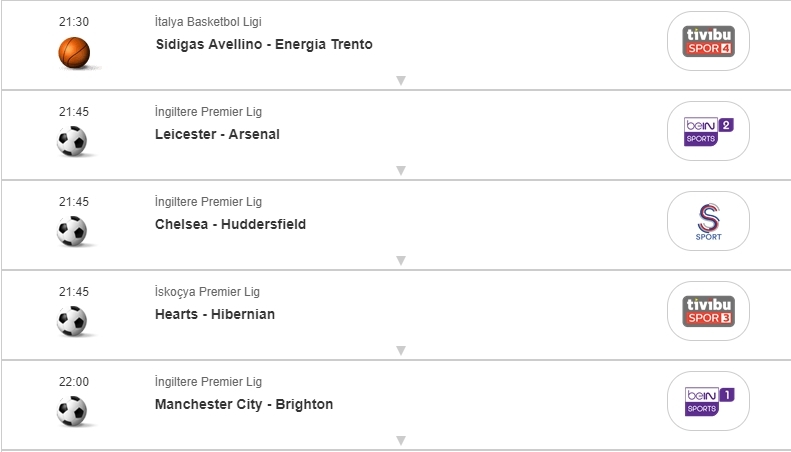Click the soccer ball beside Hearts - Hibernian
Image resolution: width=791 pixels, height=452 pixels.
(x=73, y=321)
